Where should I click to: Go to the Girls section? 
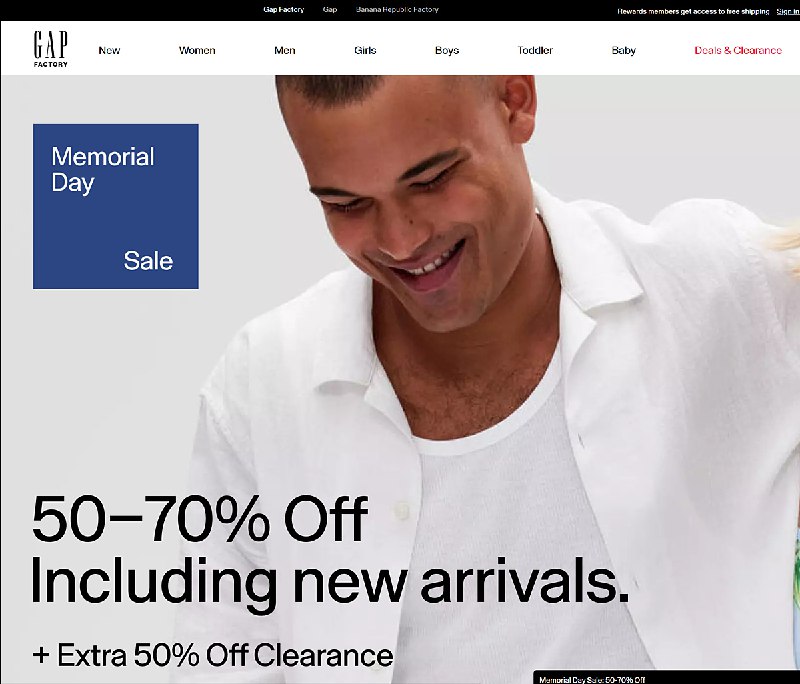(x=365, y=50)
